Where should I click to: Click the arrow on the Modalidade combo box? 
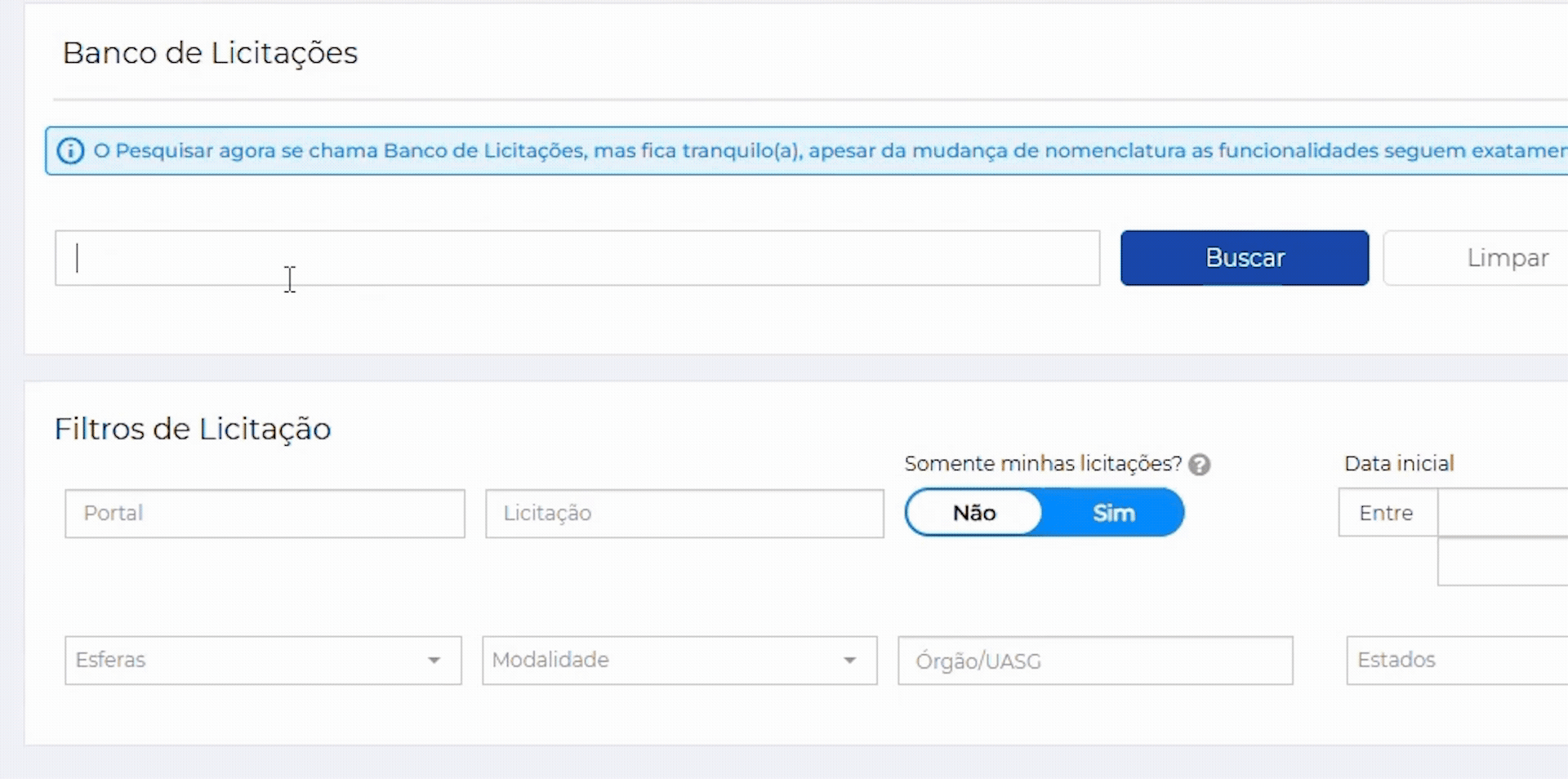[850, 660]
